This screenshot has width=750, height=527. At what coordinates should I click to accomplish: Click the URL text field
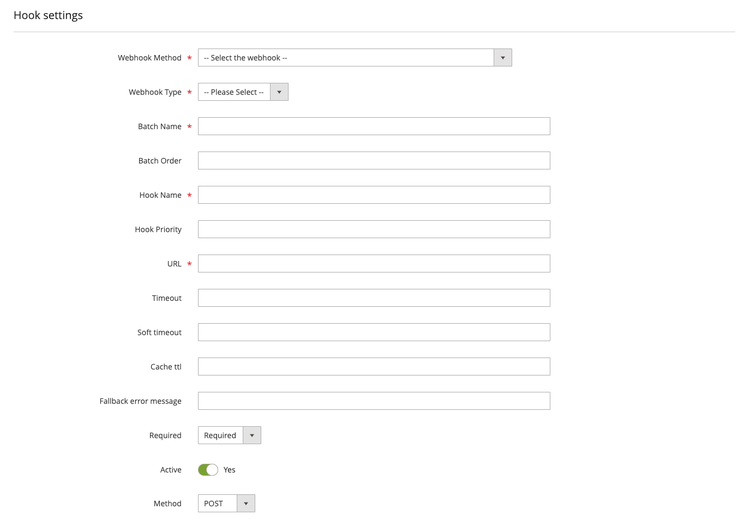coord(374,264)
